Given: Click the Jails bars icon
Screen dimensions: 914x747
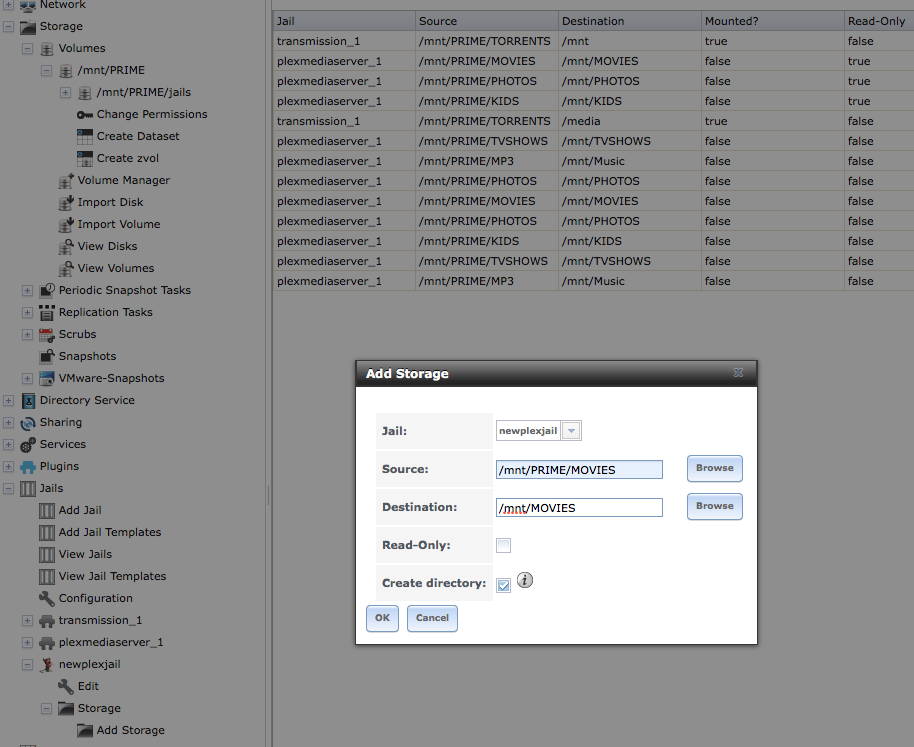Looking at the screenshot, I should (28, 489).
